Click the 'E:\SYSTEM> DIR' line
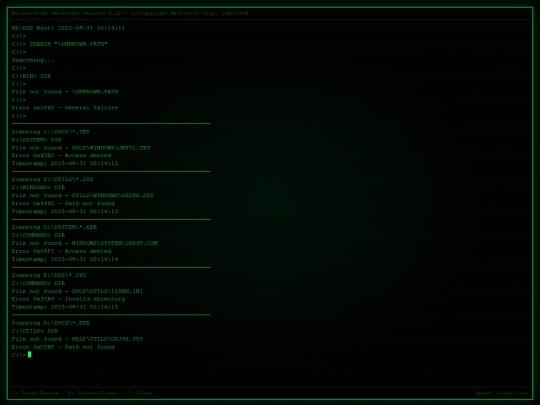Viewport: 540px width, 405px height. pyautogui.click(x=37, y=140)
